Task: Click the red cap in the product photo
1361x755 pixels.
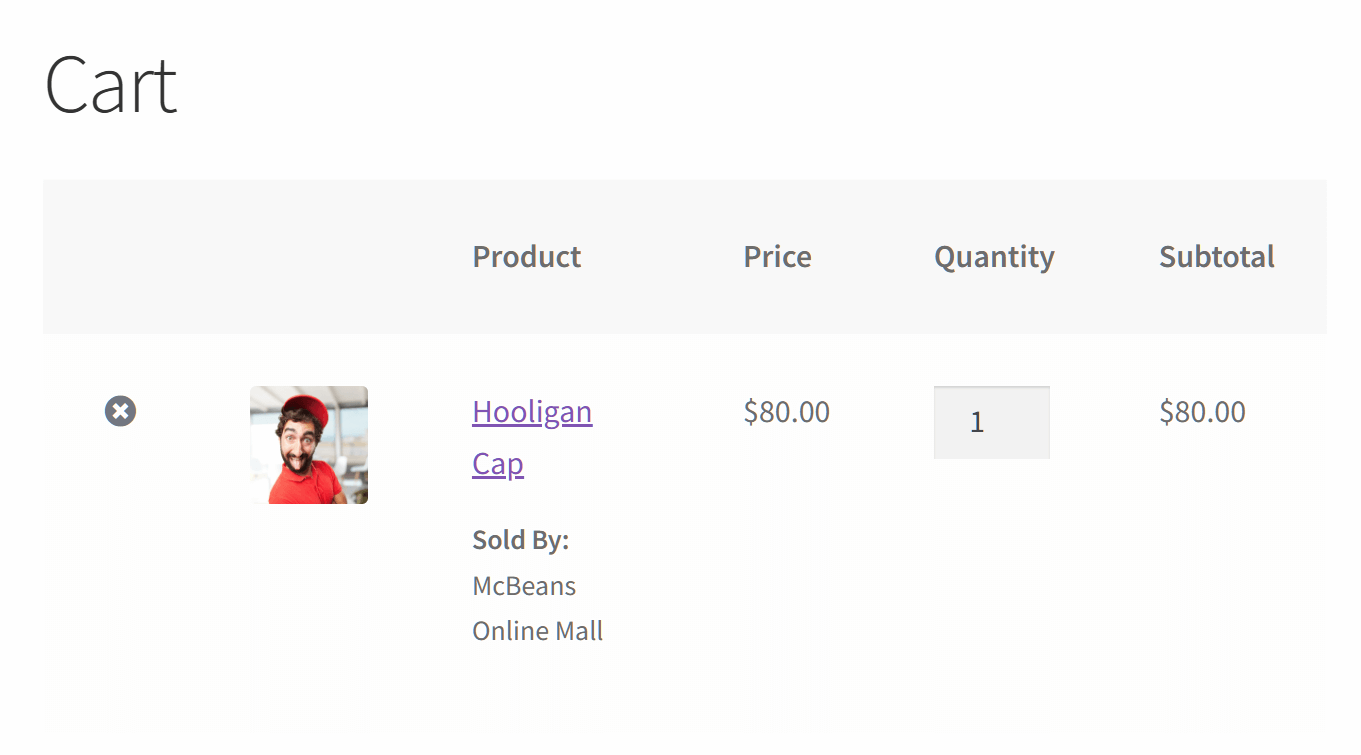Action: coord(307,408)
